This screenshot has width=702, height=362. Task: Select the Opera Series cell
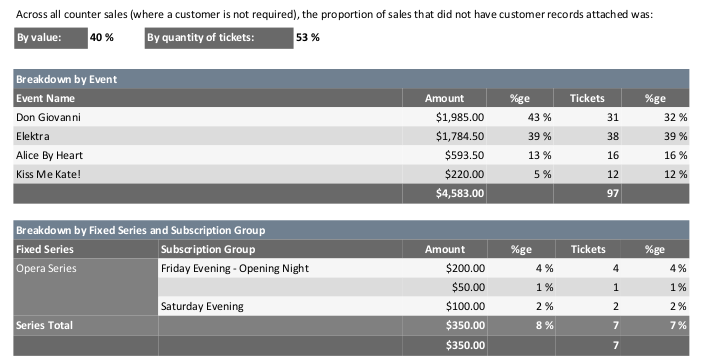click(86, 287)
